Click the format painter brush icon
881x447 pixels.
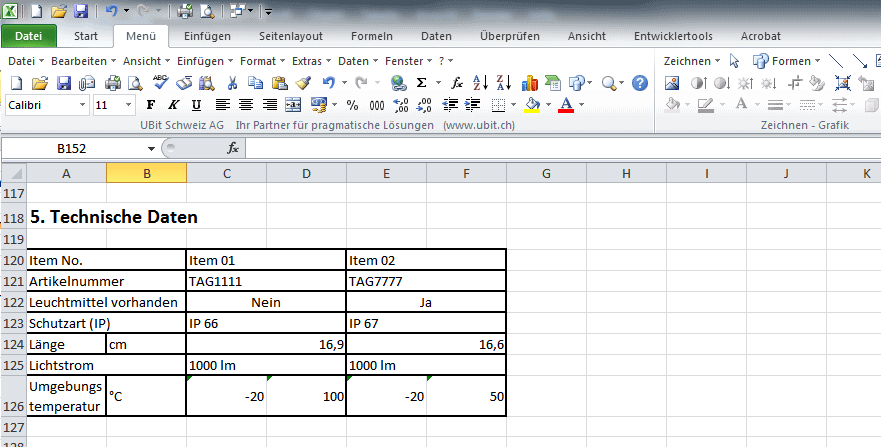[303, 83]
